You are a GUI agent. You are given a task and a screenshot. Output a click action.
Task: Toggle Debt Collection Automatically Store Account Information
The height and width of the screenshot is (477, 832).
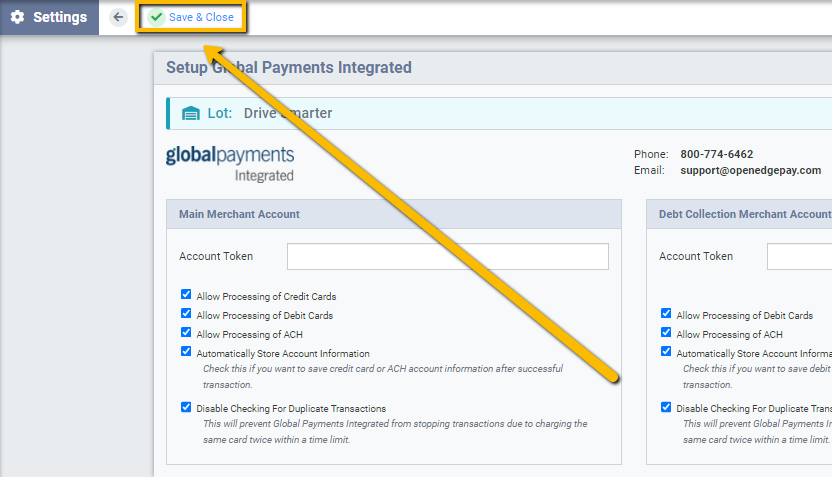(666, 351)
